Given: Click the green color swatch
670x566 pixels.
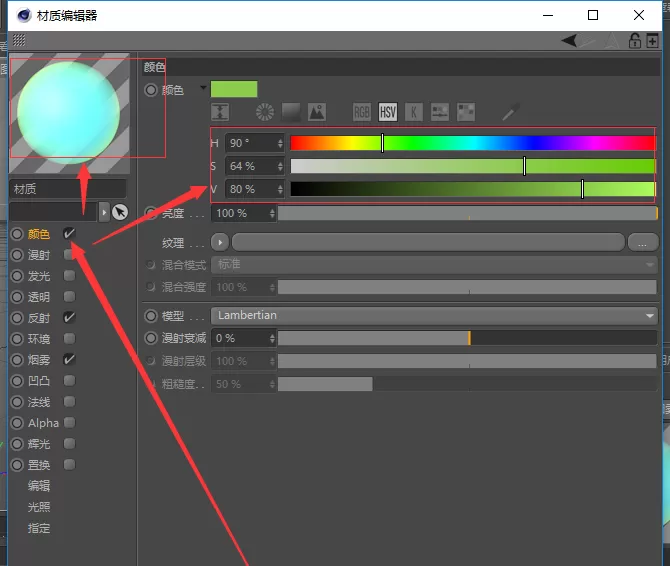Looking at the screenshot, I should (x=234, y=89).
